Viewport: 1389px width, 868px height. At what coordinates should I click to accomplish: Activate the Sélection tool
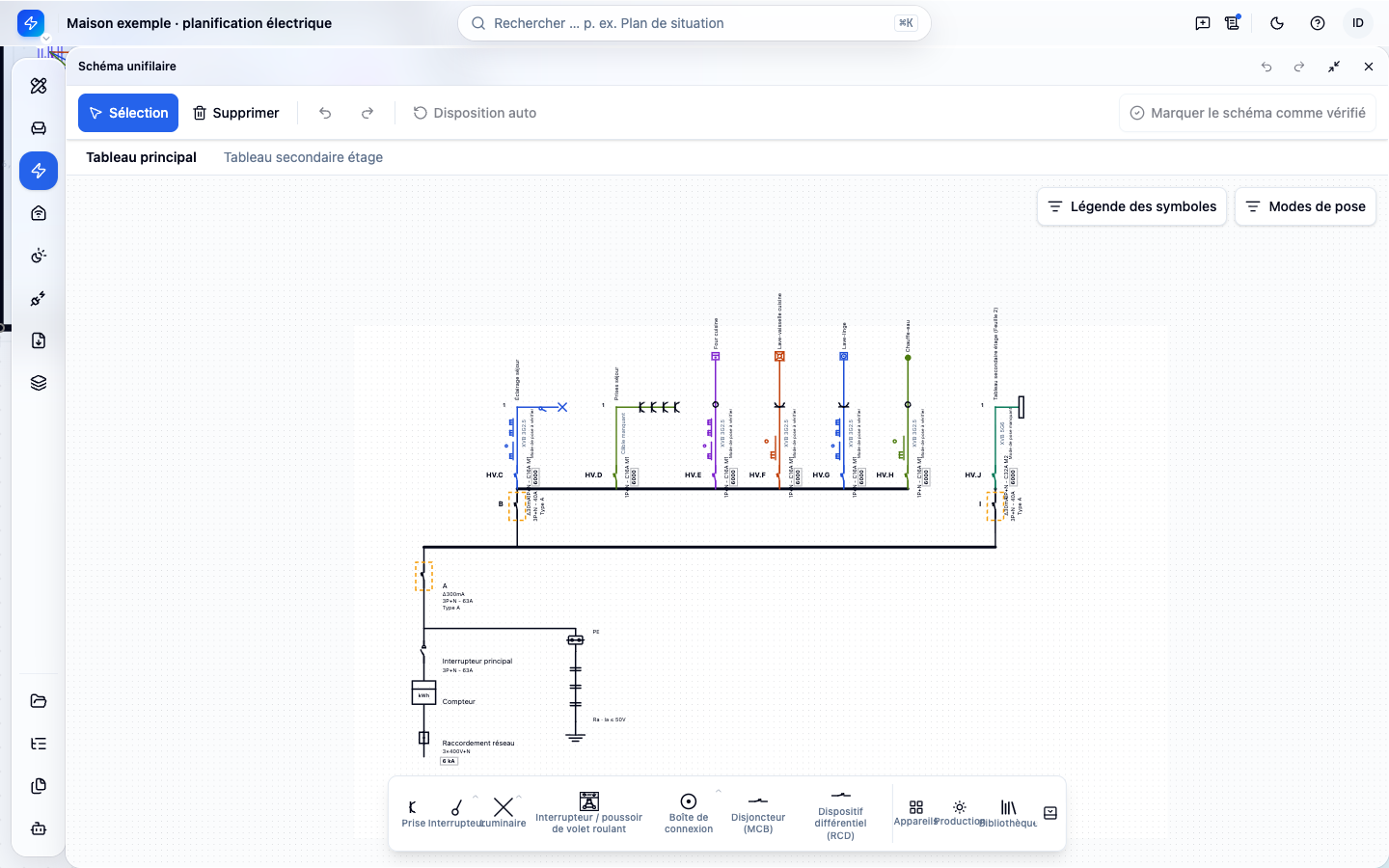[128, 113]
